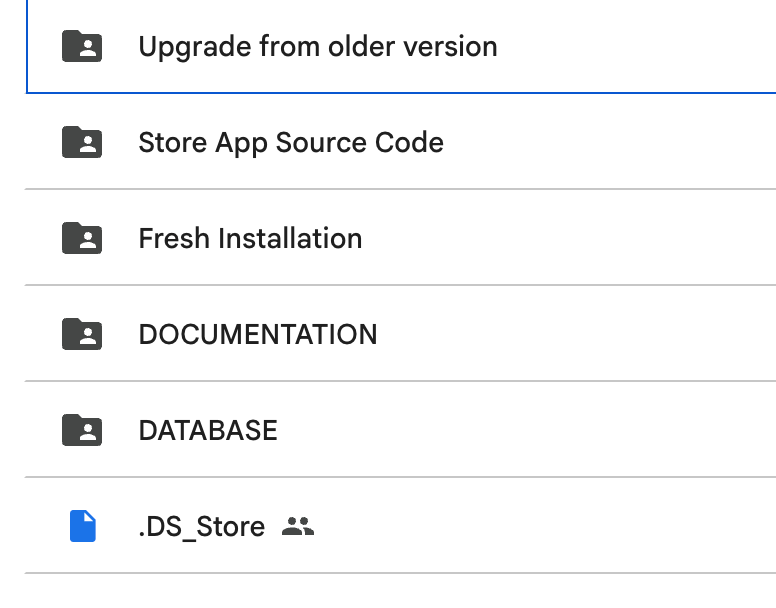Click empty space in the Fresh Installation row
Image resolution: width=776 pixels, height=608 pixels.
pyautogui.click(x=569, y=237)
